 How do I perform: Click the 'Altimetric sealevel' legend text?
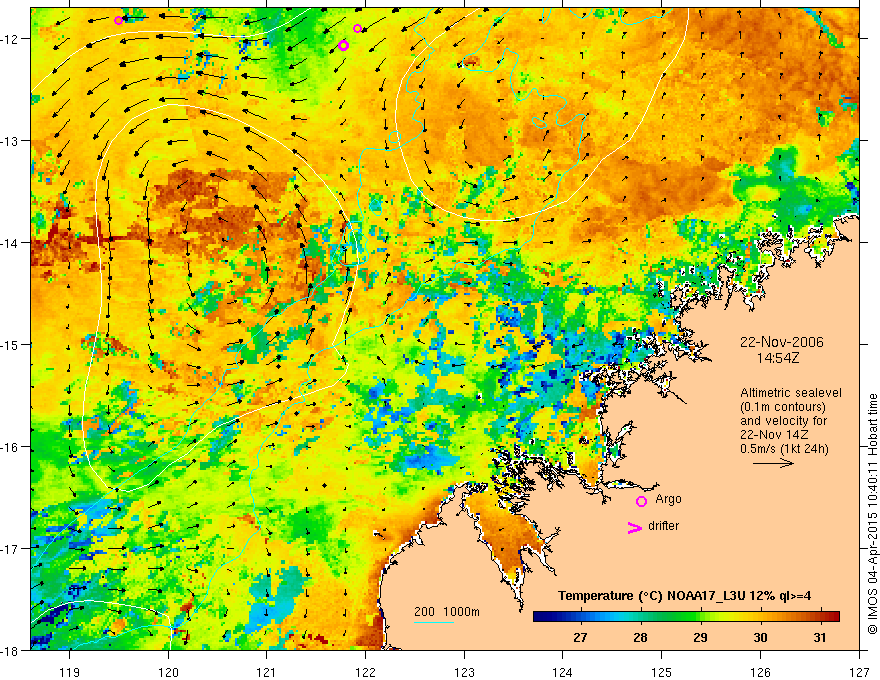click(791, 393)
